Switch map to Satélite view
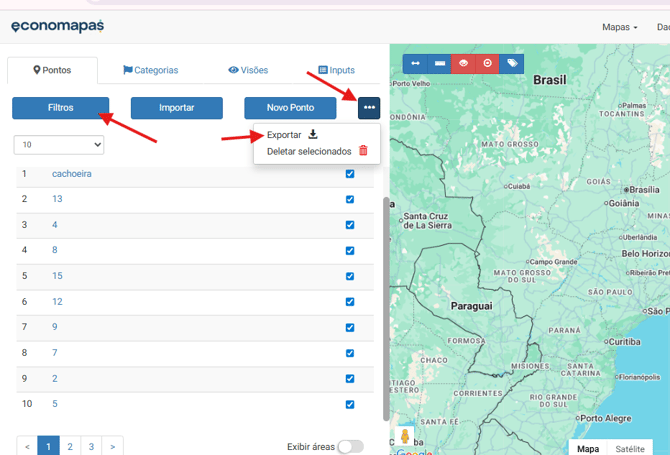This screenshot has height=455, width=670. click(630, 449)
